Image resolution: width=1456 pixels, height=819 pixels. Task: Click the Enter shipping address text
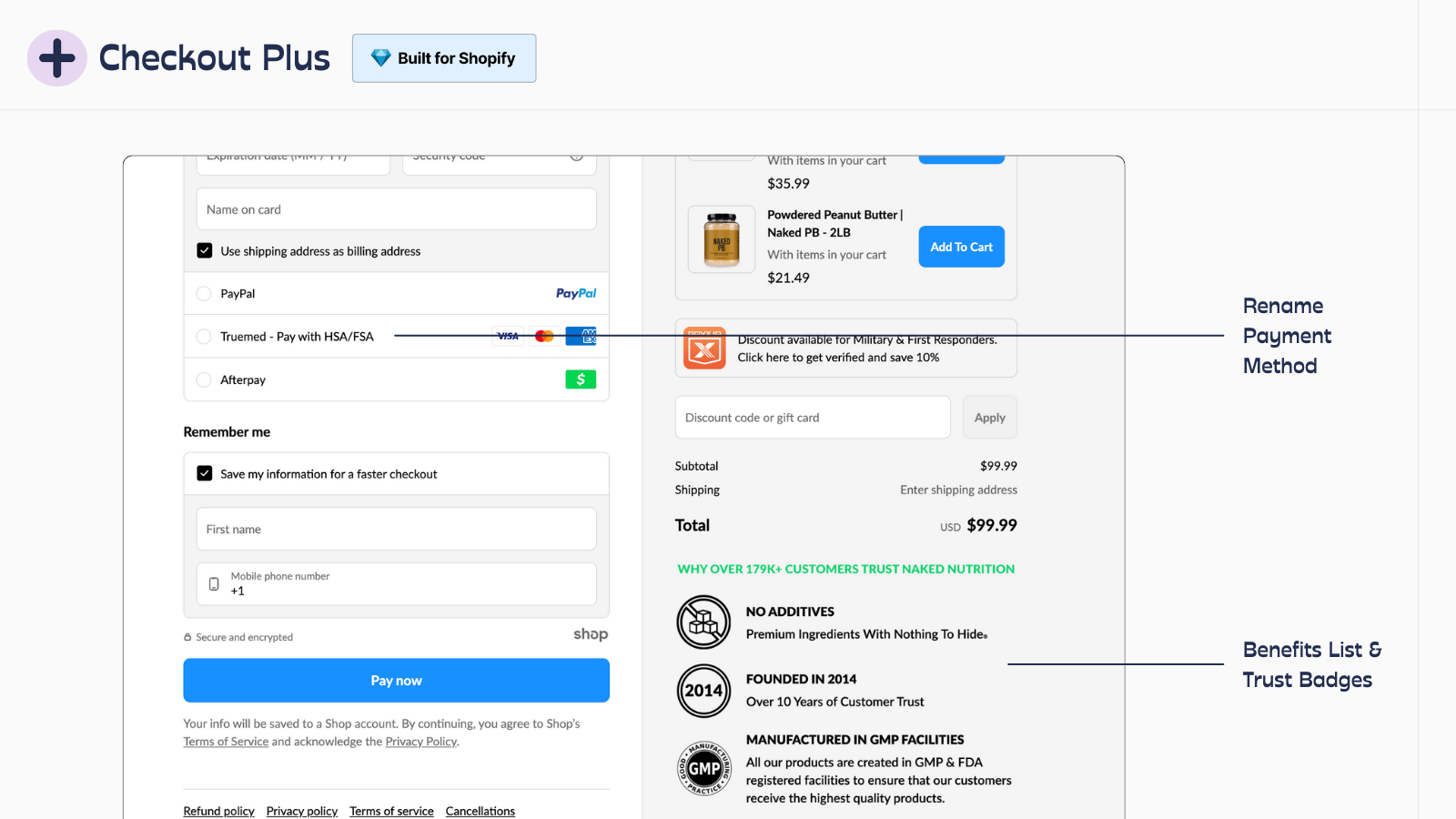point(959,490)
